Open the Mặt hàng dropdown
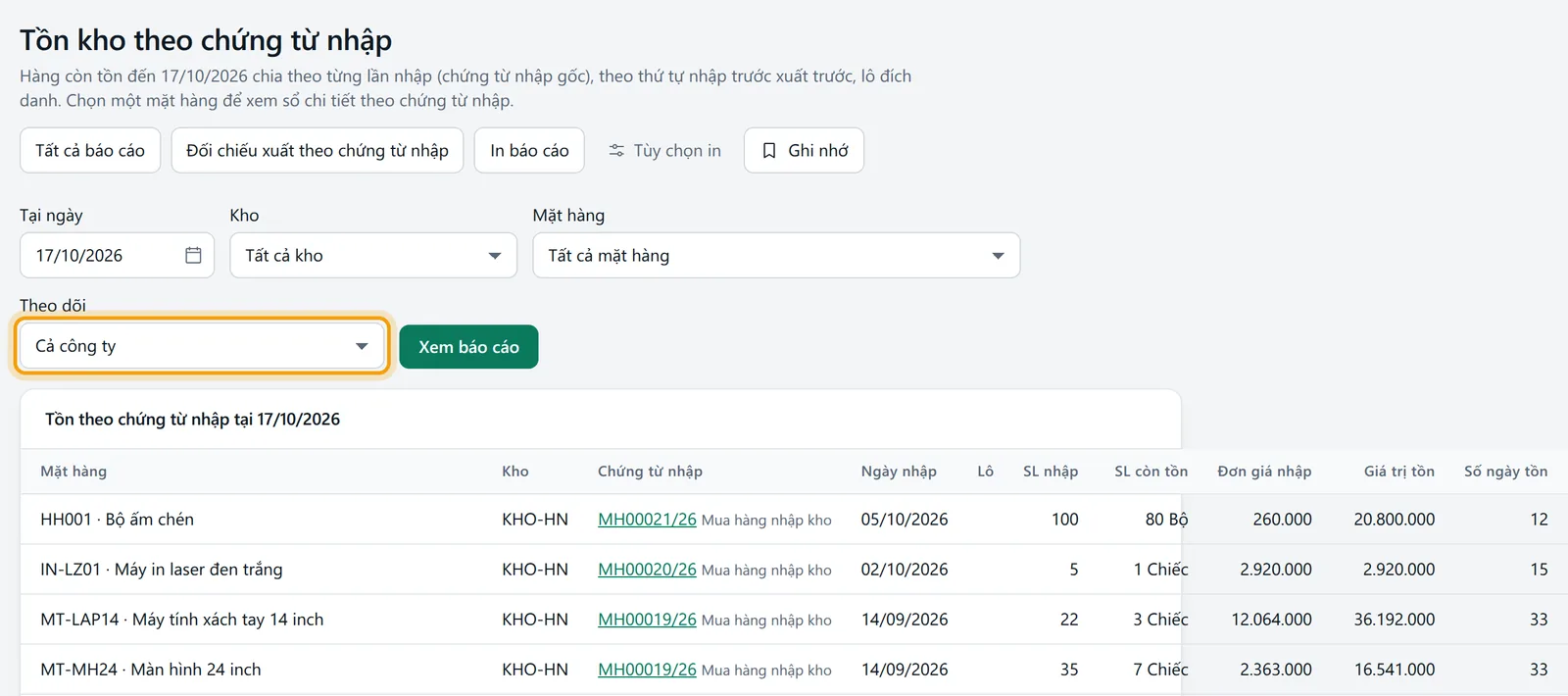This screenshot has height=696, width=1568. pyautogui.click(x=776, y=255)
